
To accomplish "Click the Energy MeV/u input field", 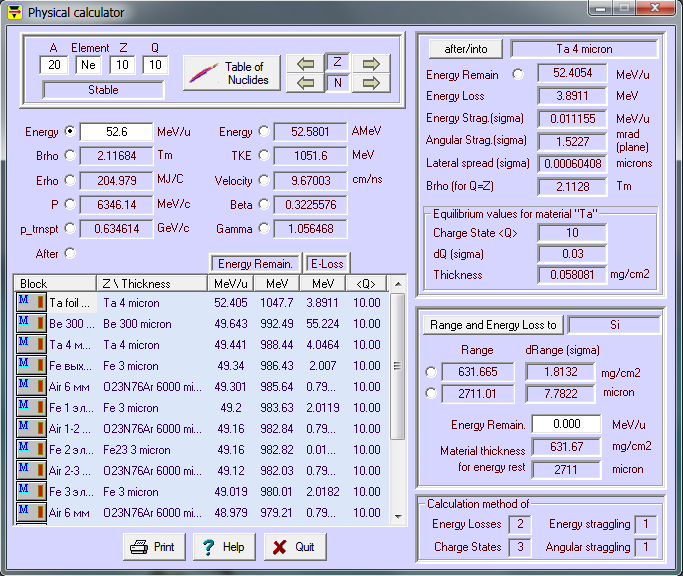I will [x=115, y=132].
